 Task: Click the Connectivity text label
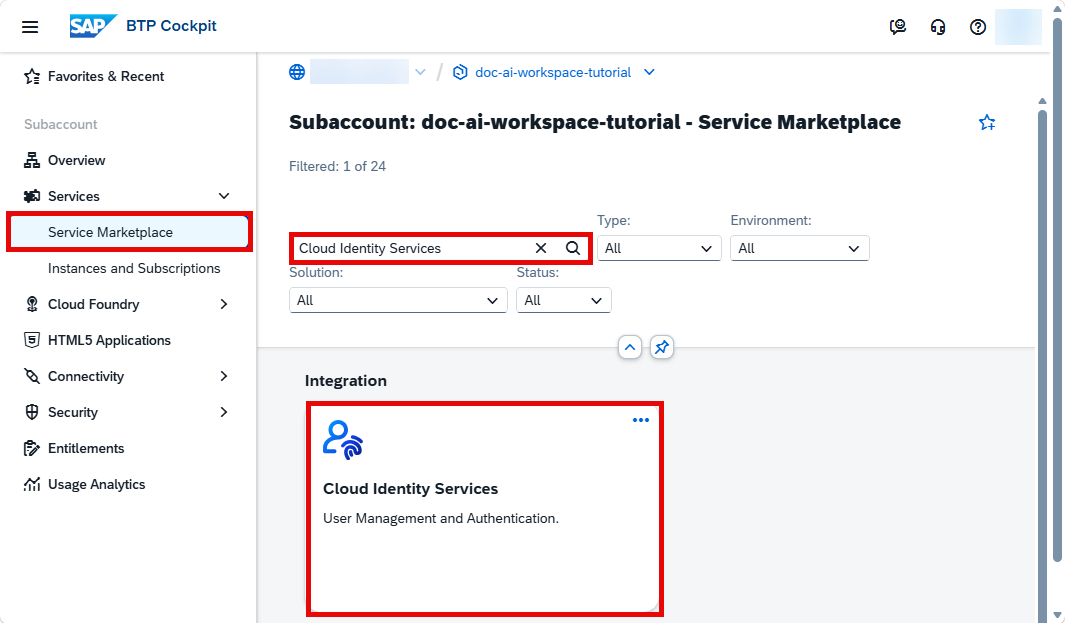pos(86,376)
